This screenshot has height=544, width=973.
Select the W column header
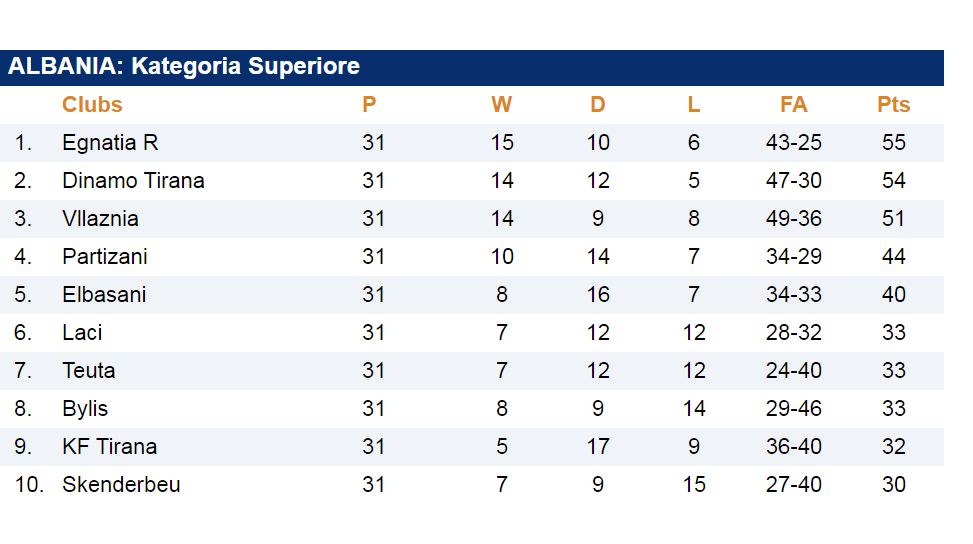pyautogui.click(x=501, y=105)
